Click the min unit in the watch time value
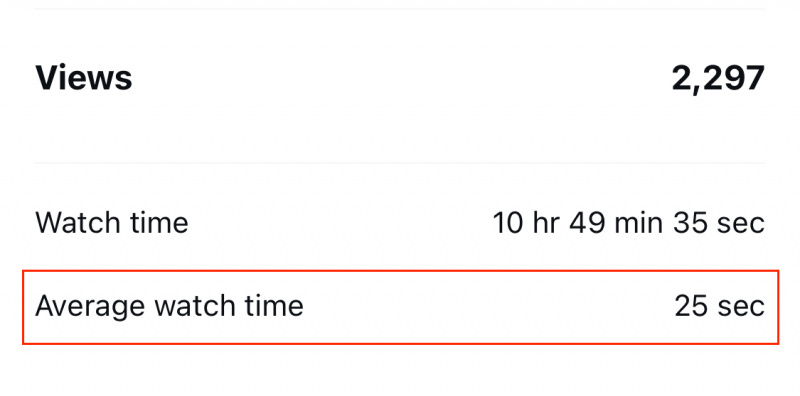The image size is (800, 396). point(639,222)
